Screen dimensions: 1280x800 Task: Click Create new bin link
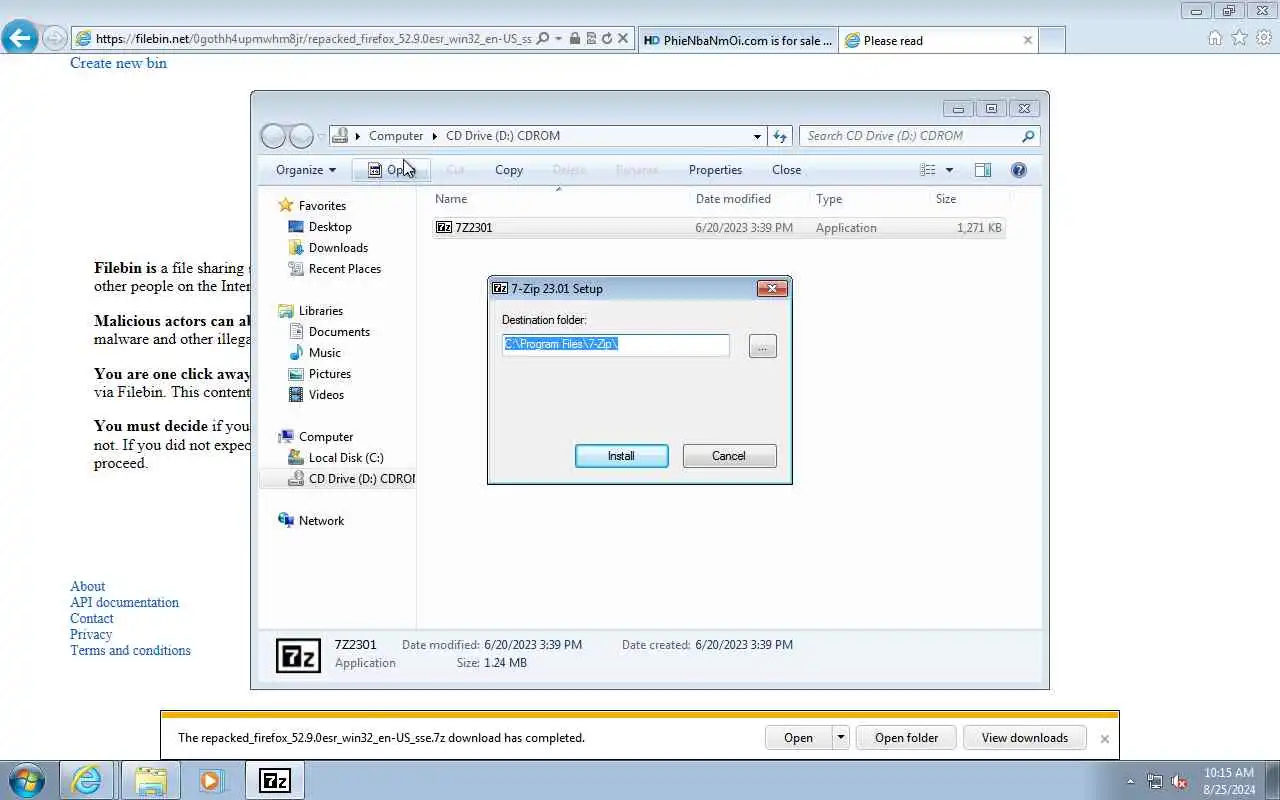coord(118,63)
